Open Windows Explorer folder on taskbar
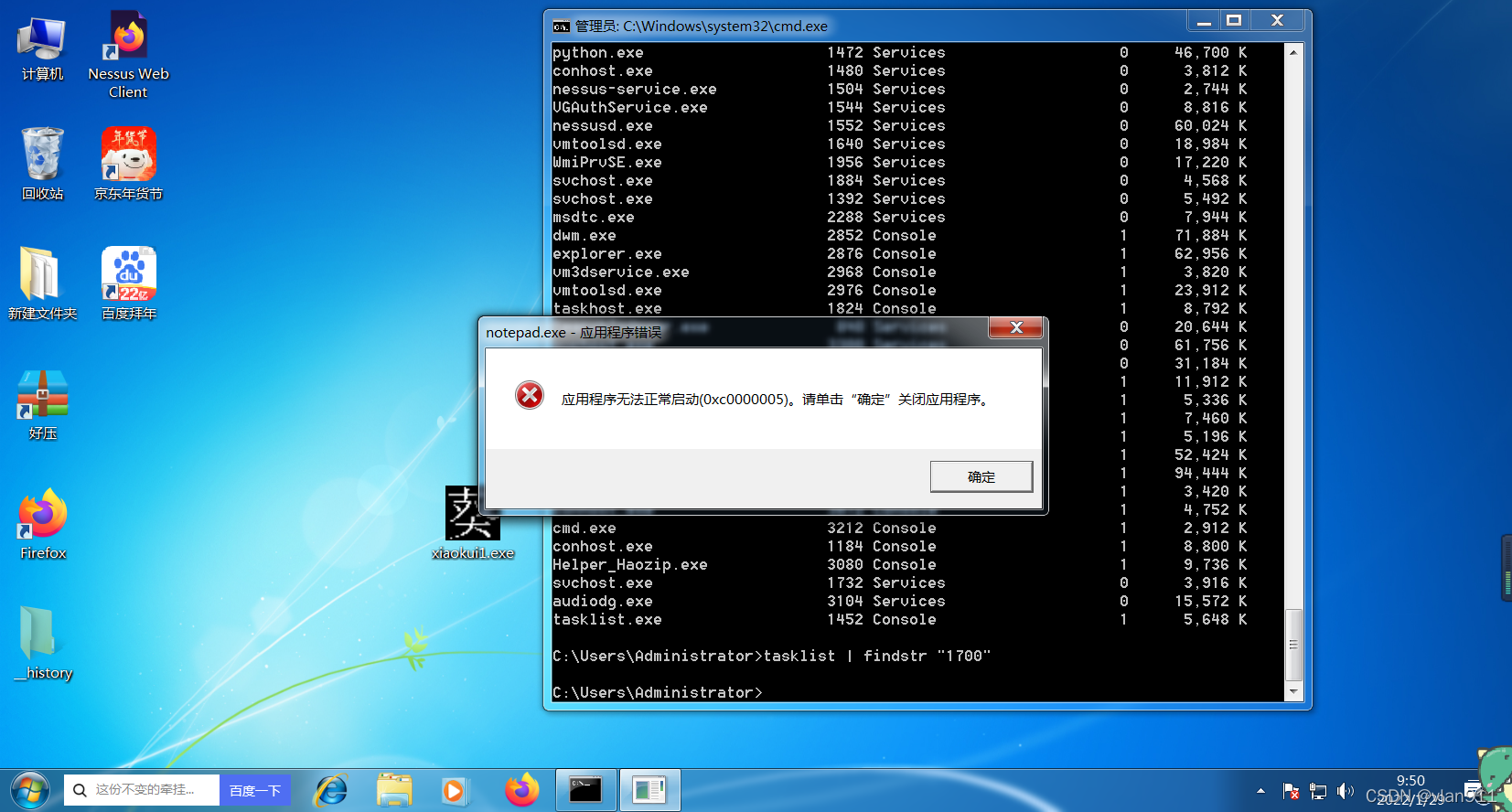 click(394, 790)
